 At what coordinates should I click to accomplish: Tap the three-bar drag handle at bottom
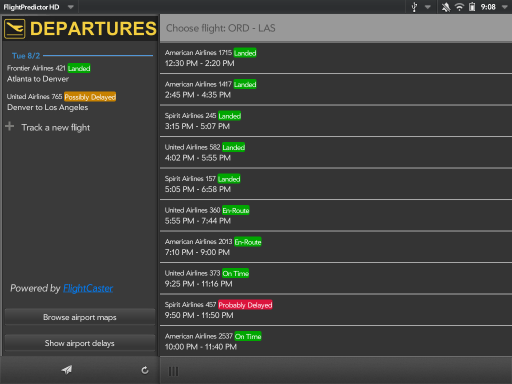[x=173, y=371]
